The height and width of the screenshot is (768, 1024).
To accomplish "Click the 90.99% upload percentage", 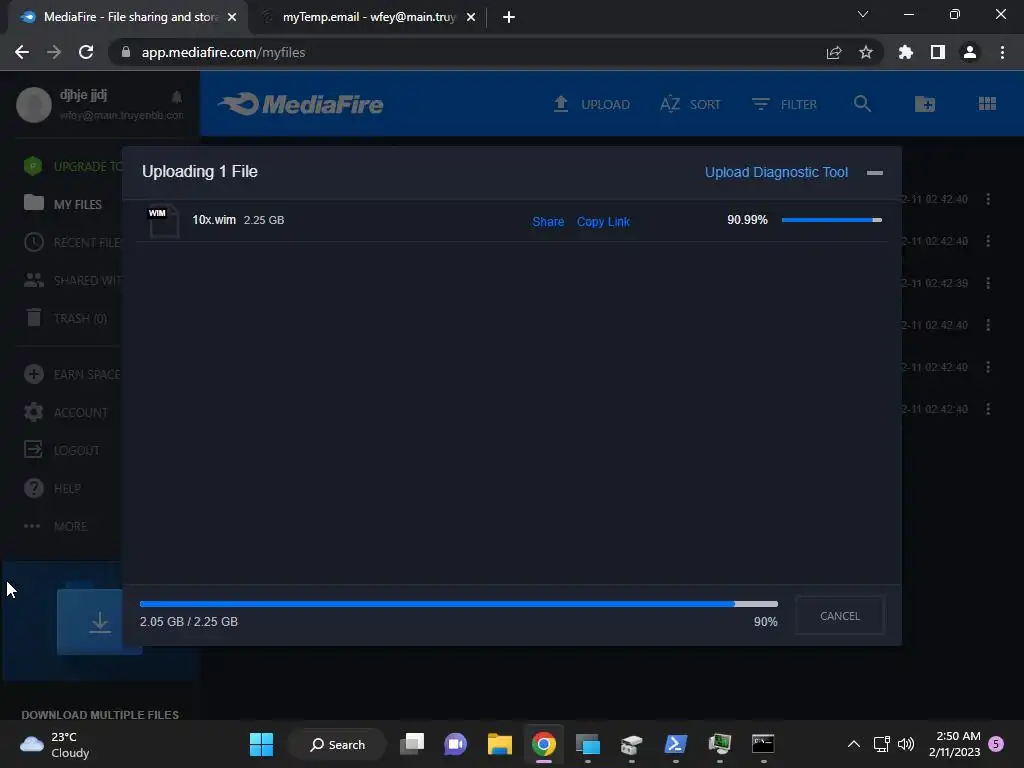I will (747, 220).
